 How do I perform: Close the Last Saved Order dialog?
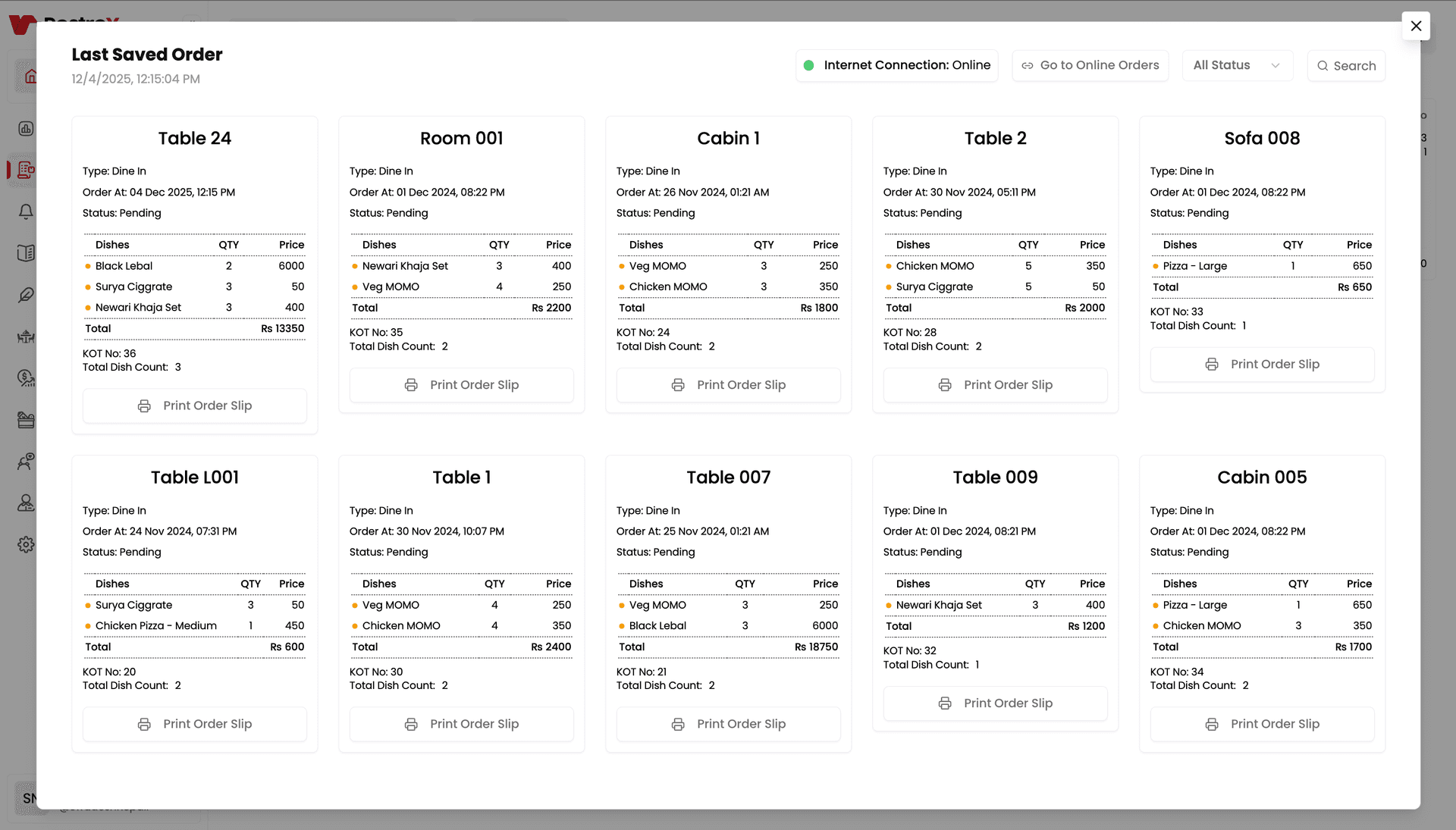click(x=1416, y=26)
